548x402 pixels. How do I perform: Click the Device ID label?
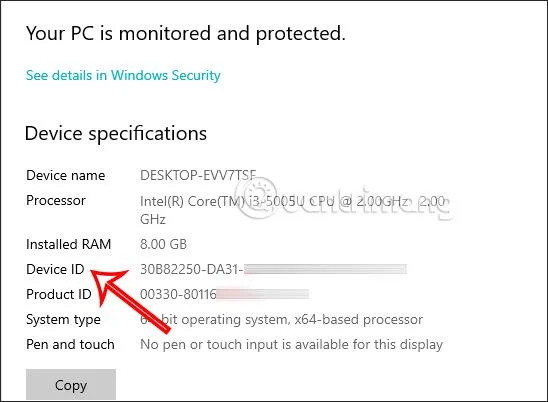point(55,269)
